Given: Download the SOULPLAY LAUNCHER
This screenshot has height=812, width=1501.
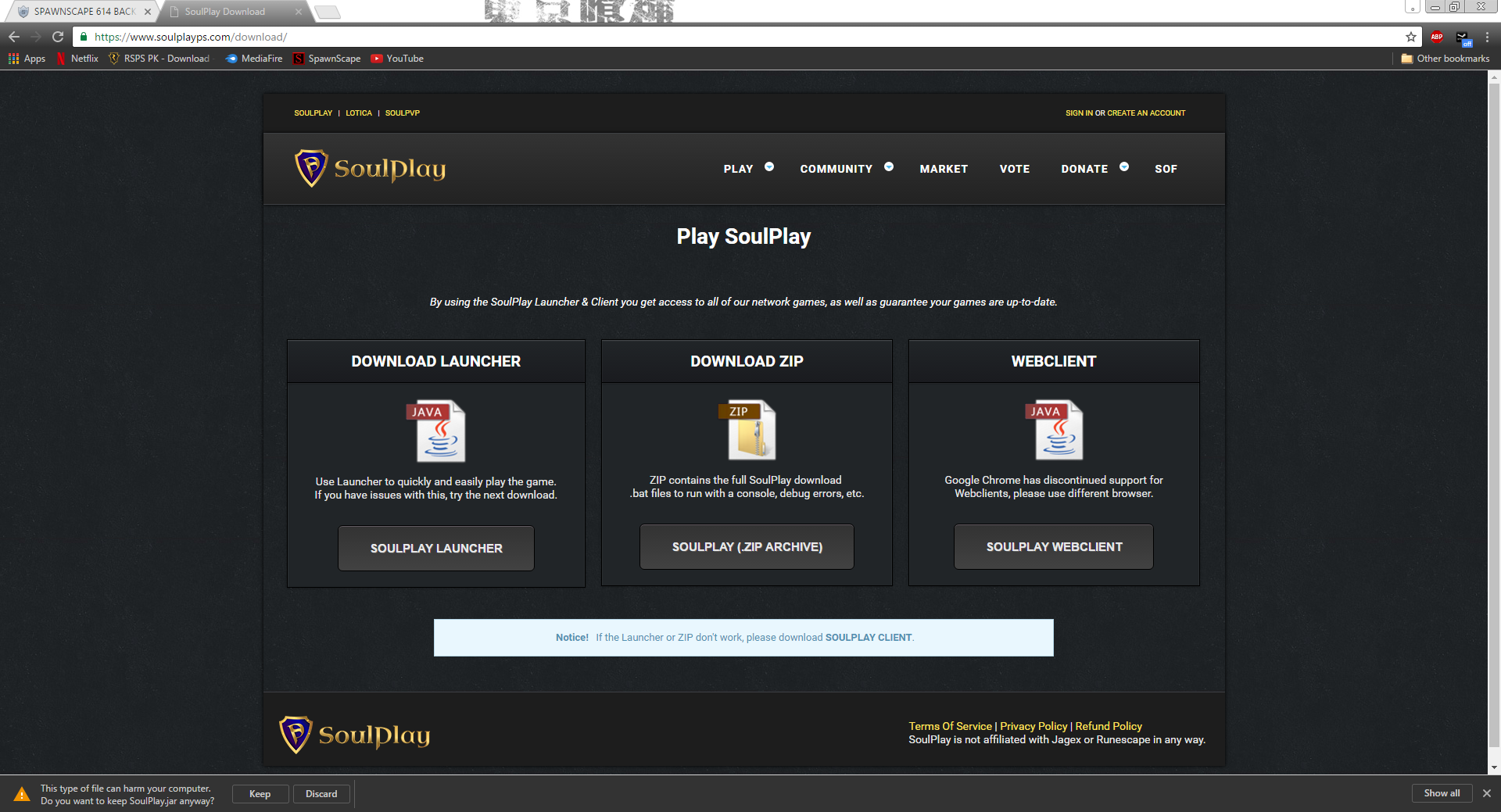Looking at the screenshot, I should [x=436, y=548].
